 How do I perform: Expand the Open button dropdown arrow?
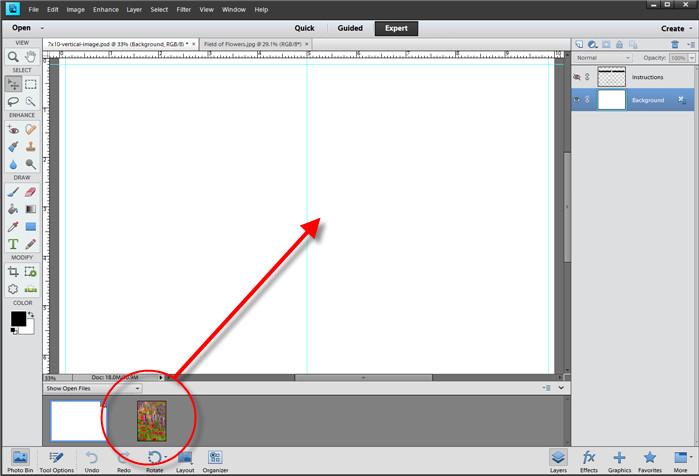(42, 28)
